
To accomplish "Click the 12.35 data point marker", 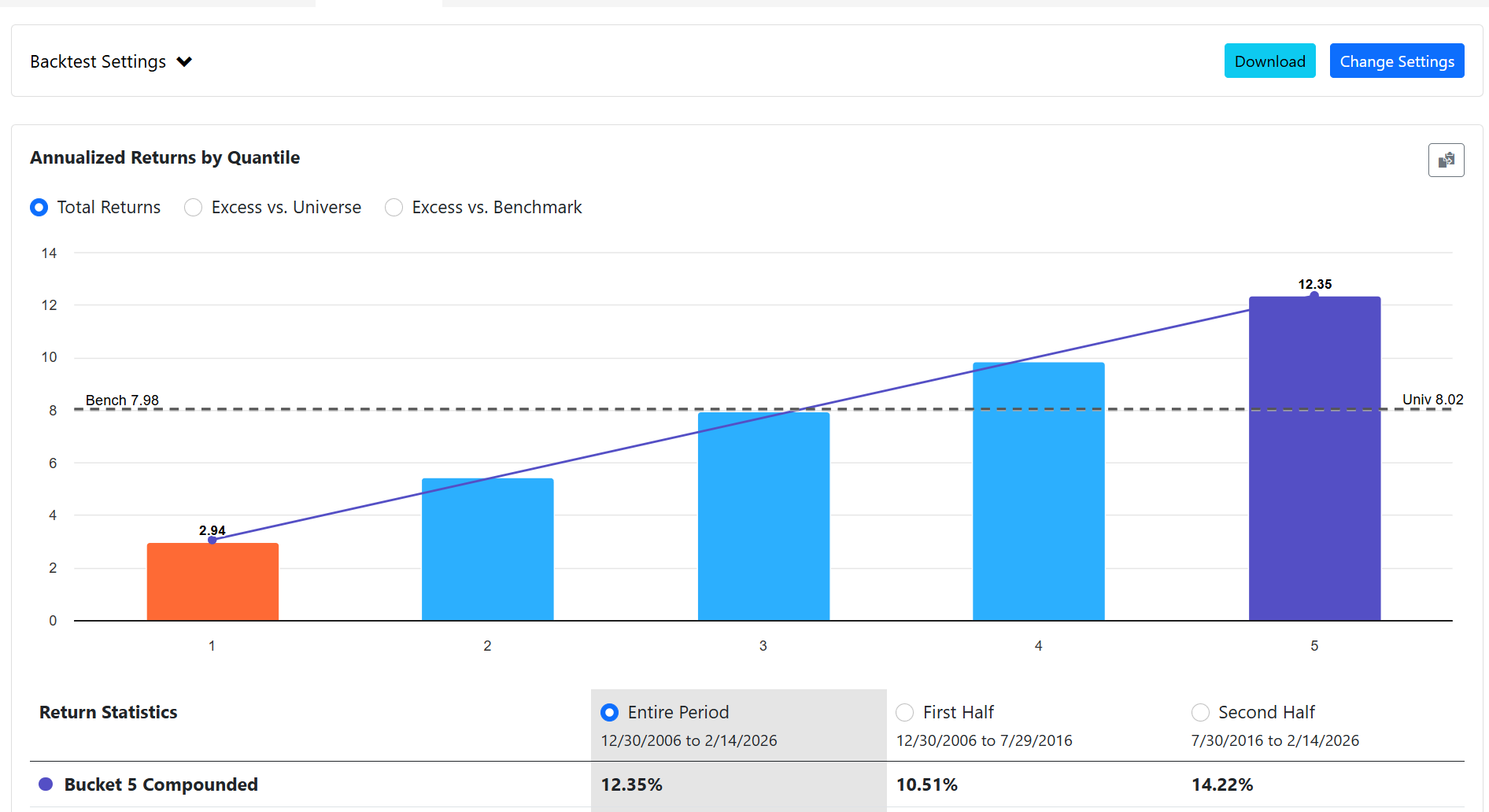I will [1314, 296].
